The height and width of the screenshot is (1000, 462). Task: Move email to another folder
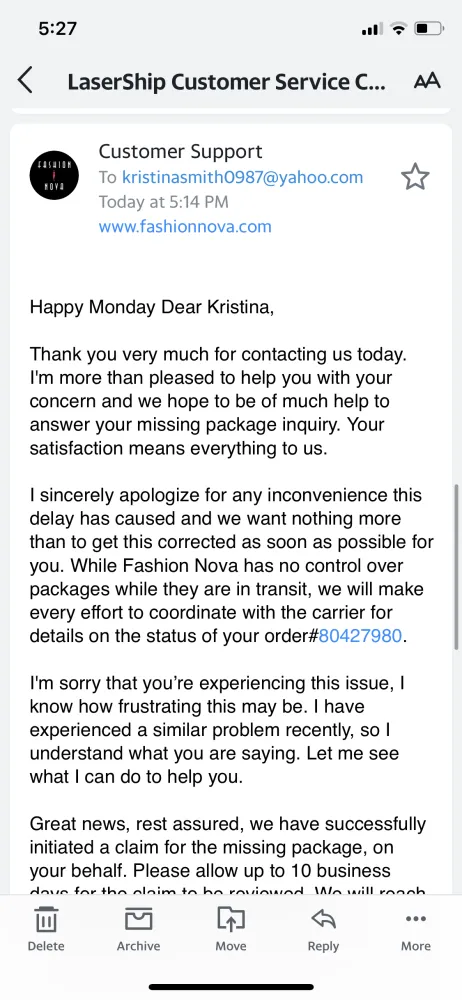231,930
